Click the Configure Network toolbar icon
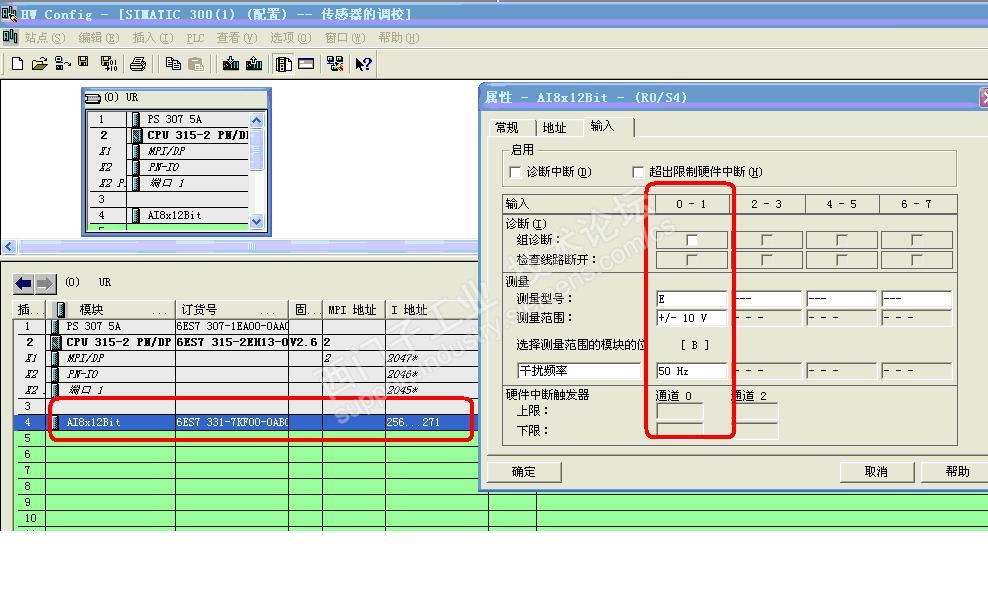 (x=335, y=64)
